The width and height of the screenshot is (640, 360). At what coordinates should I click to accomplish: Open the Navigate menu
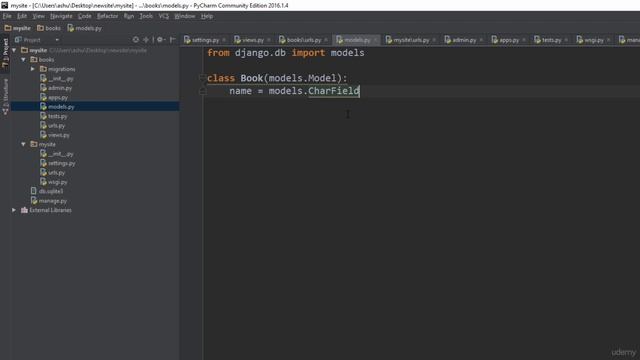(61, 16)
